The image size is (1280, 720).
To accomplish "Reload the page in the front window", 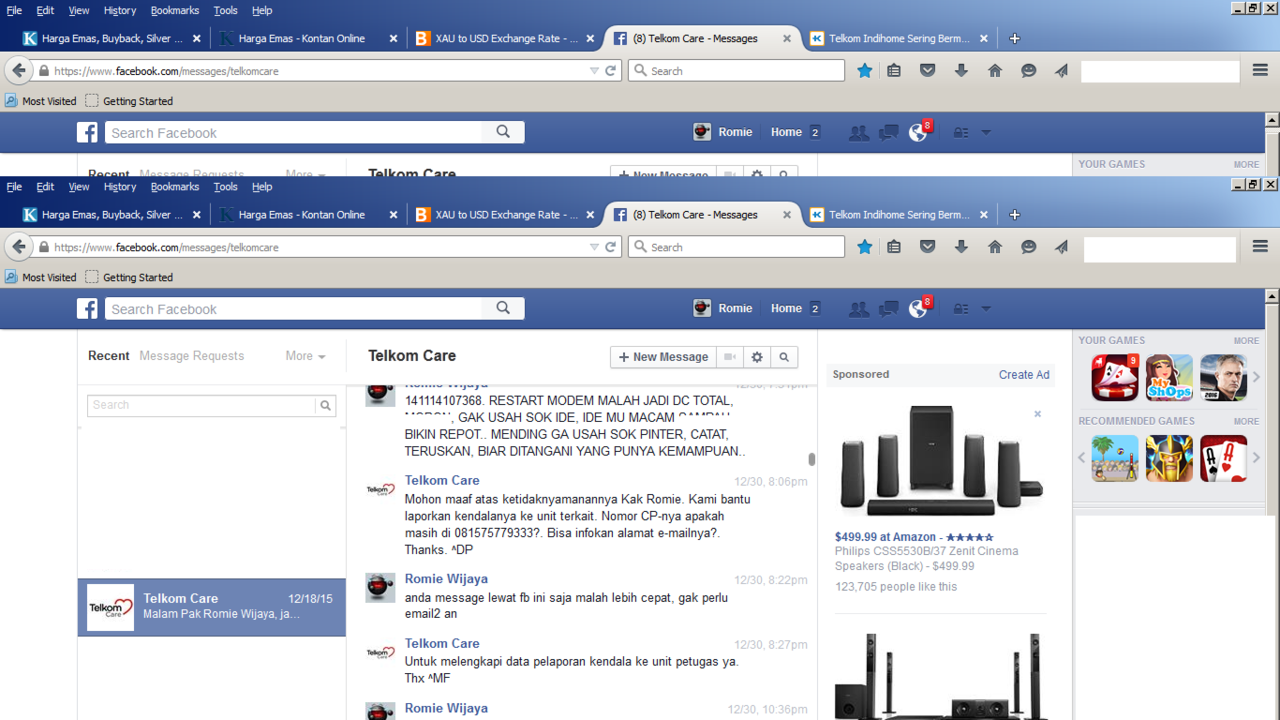I will click(610, 247).
